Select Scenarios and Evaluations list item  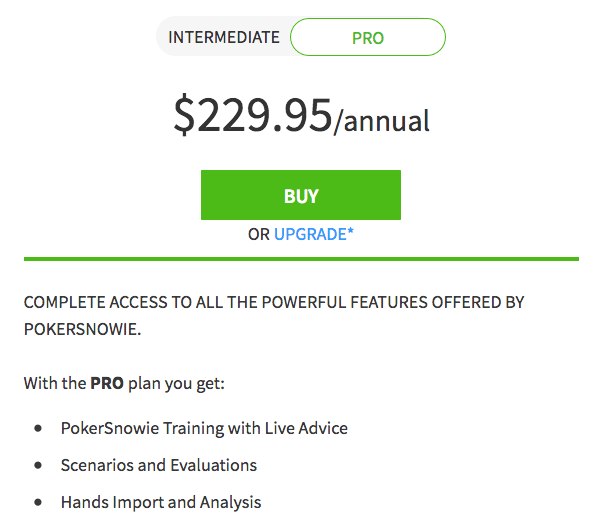(159, 465)
